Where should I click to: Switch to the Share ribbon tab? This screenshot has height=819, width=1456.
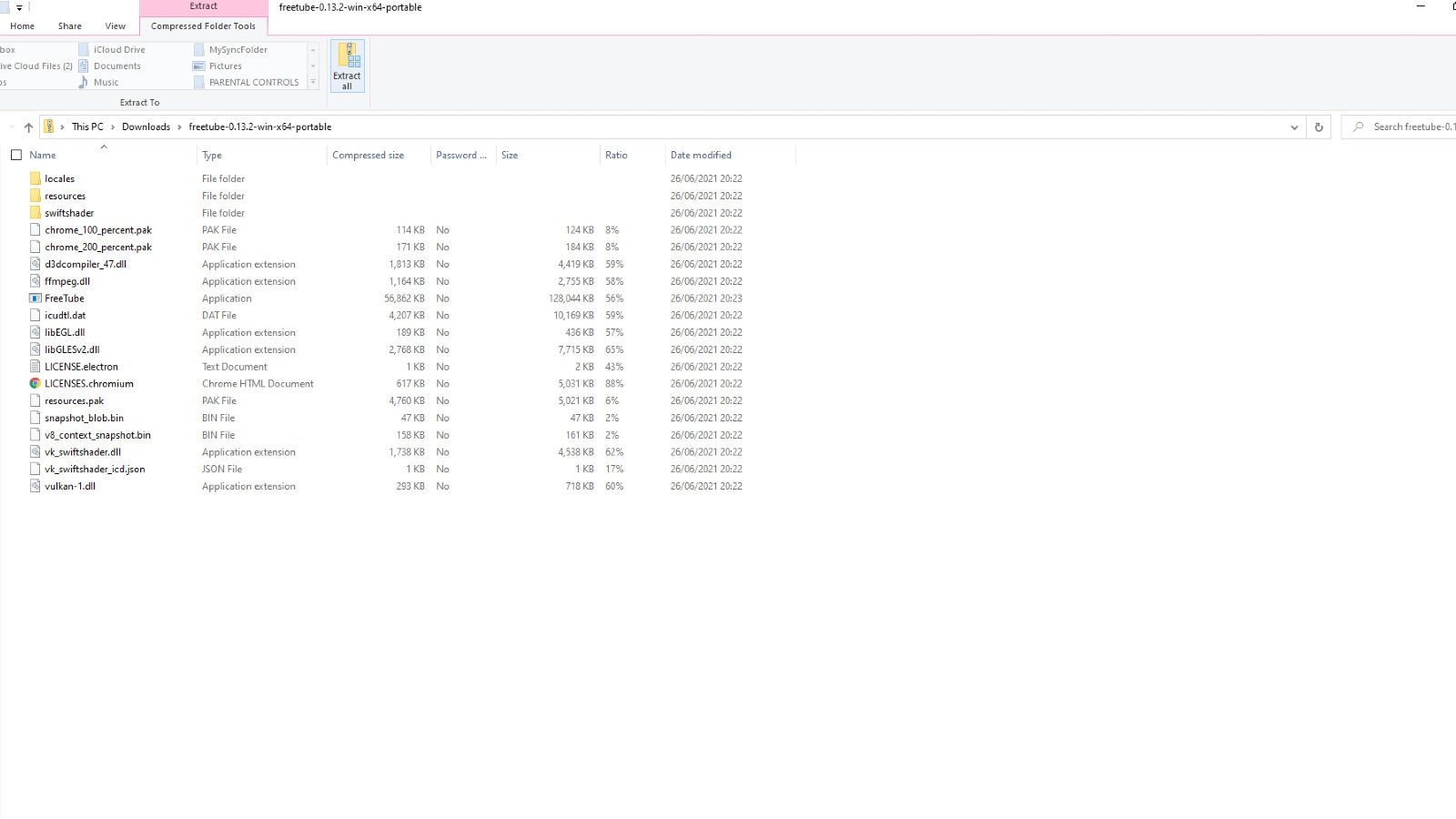click(69, 26)
